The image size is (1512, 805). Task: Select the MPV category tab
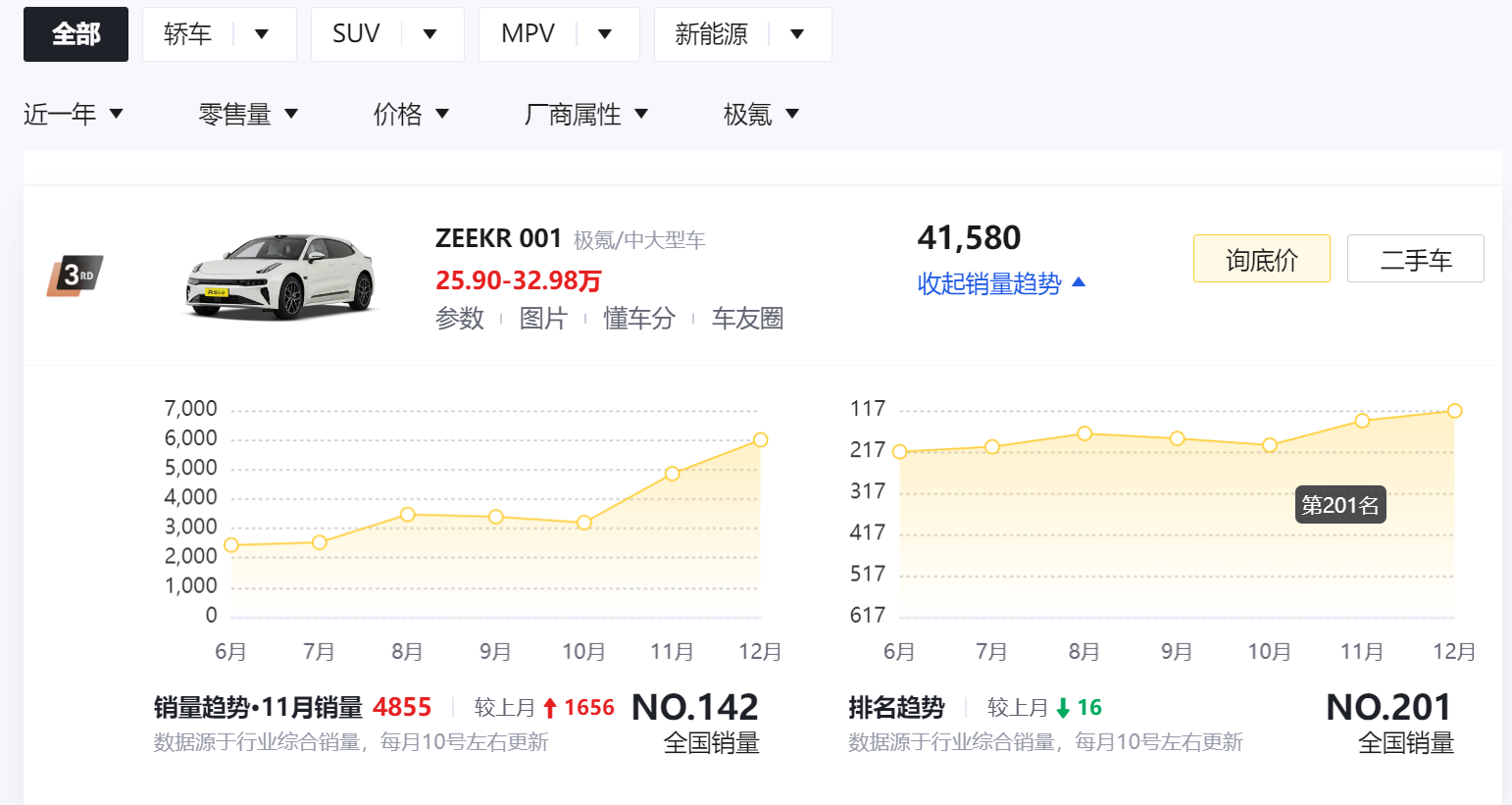pyautogui.click(x=528, y=34)
